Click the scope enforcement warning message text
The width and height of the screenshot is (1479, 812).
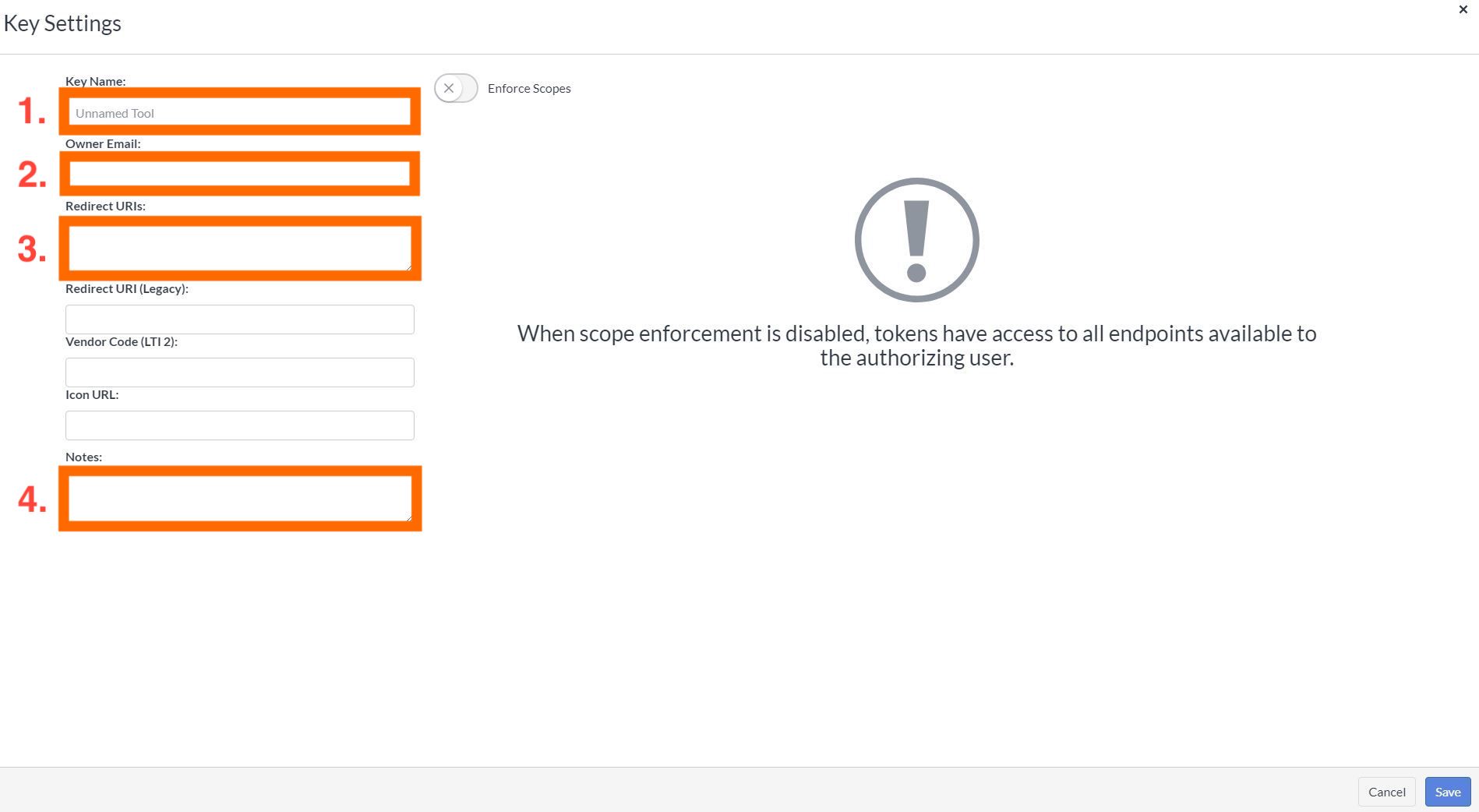[916, 345]
